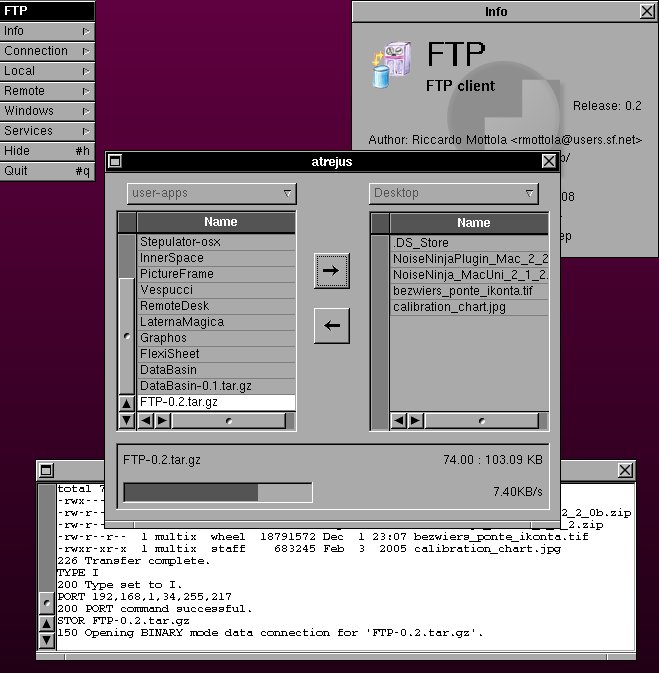Select FlexiSheet in local list
659x673 pixels.
[216, 354]
